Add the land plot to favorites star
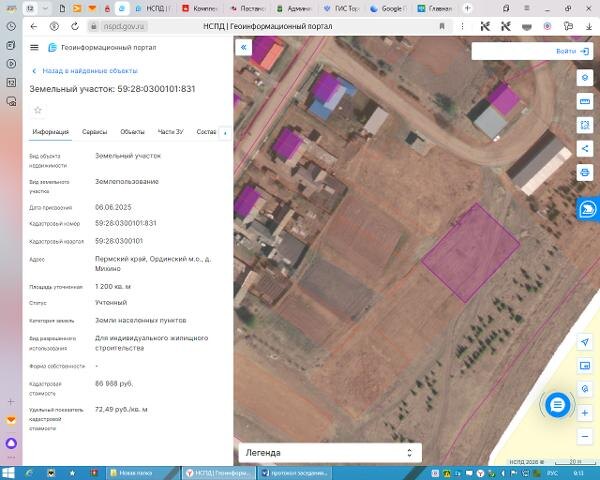Viewport: 600px width, 480px height. pos(38,110)
